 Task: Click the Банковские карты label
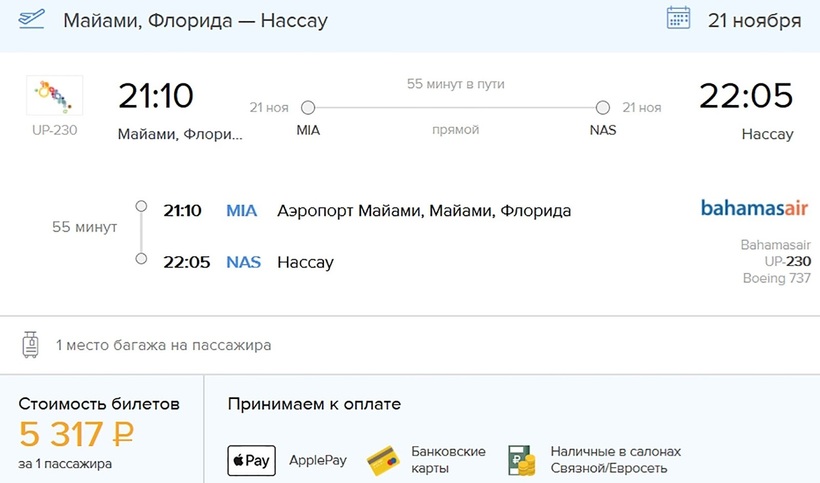coord(448,460)
